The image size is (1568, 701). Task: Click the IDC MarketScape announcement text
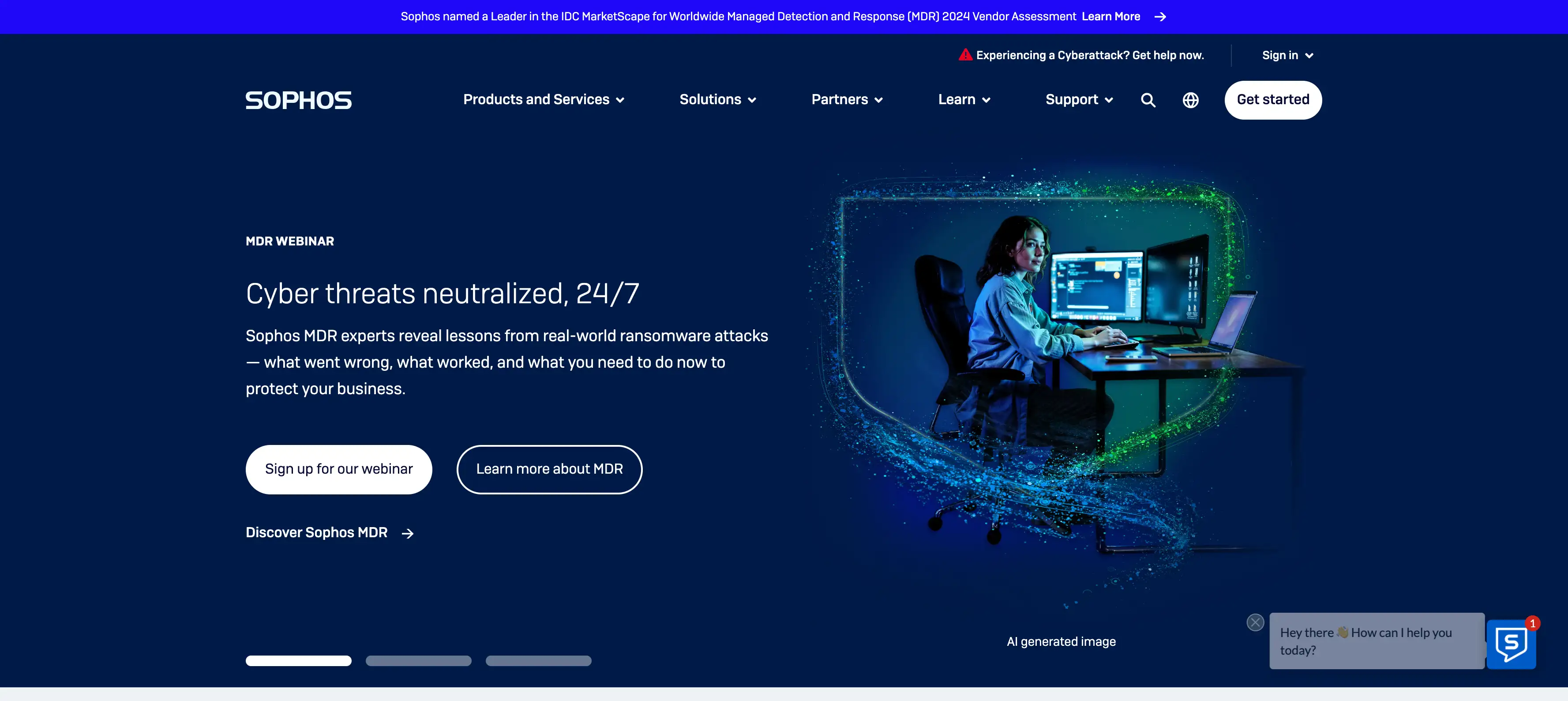[738, 16]
